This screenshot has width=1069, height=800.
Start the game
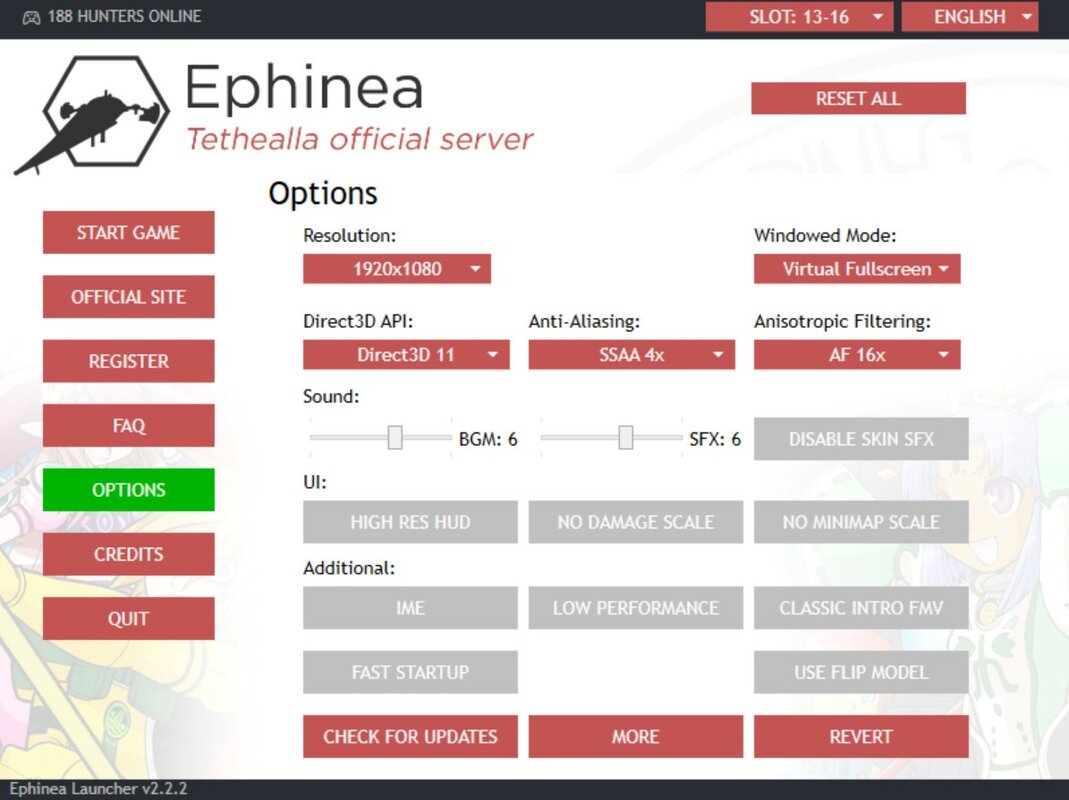click(128, 233)
